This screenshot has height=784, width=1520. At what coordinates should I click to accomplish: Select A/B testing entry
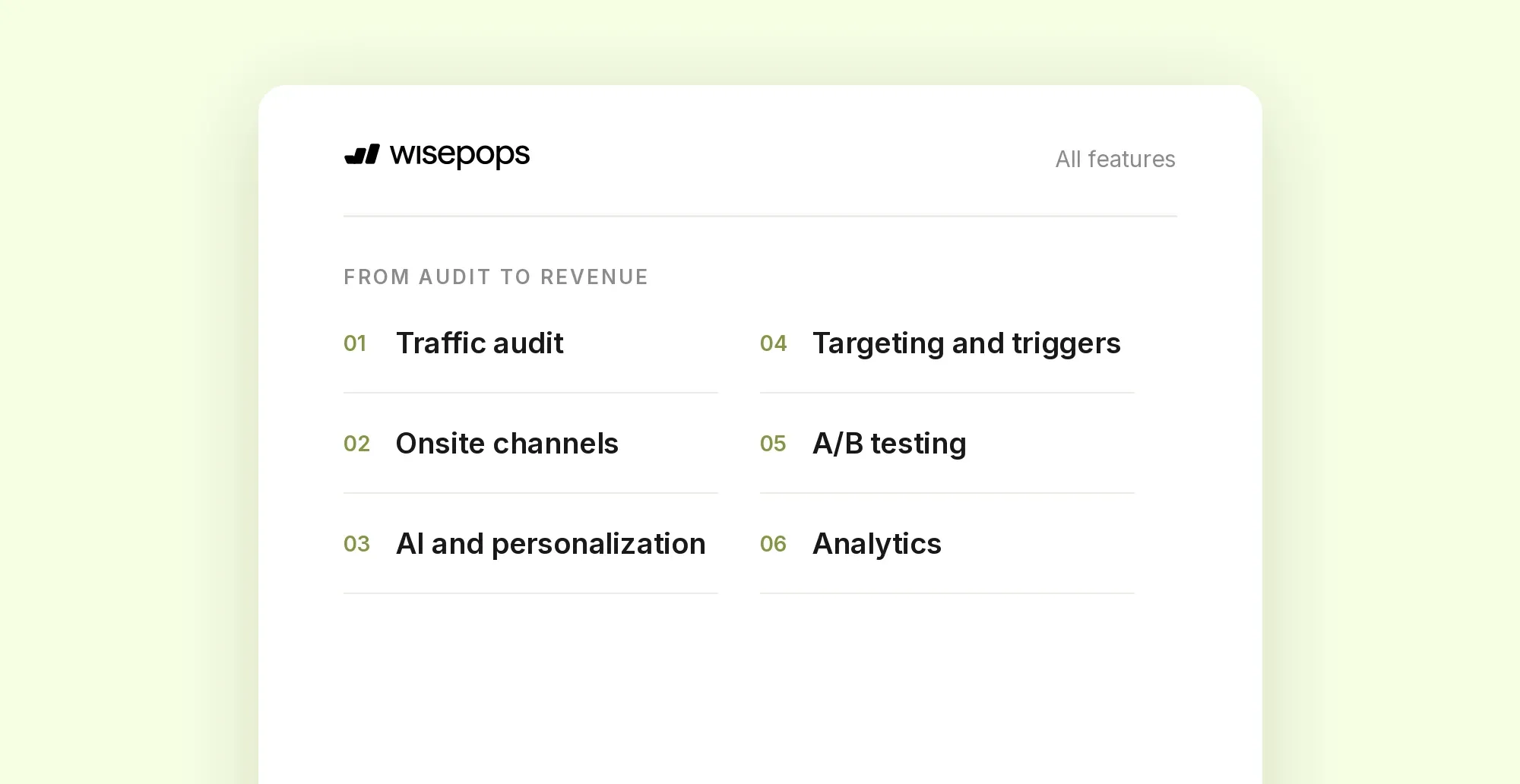click(x=889, y=444)
